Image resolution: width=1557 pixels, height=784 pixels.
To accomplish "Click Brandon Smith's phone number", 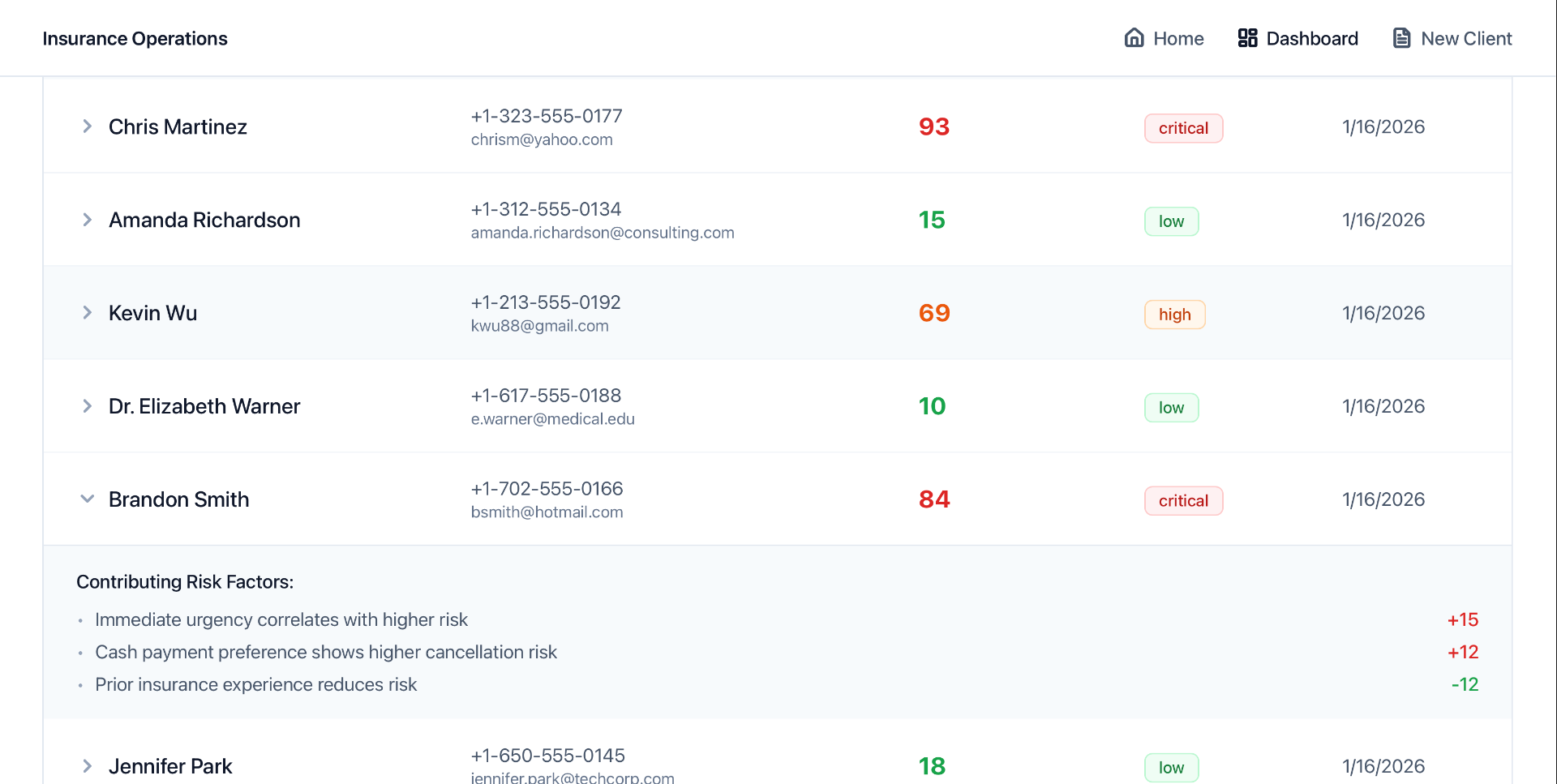I will [x=547, y=488].
